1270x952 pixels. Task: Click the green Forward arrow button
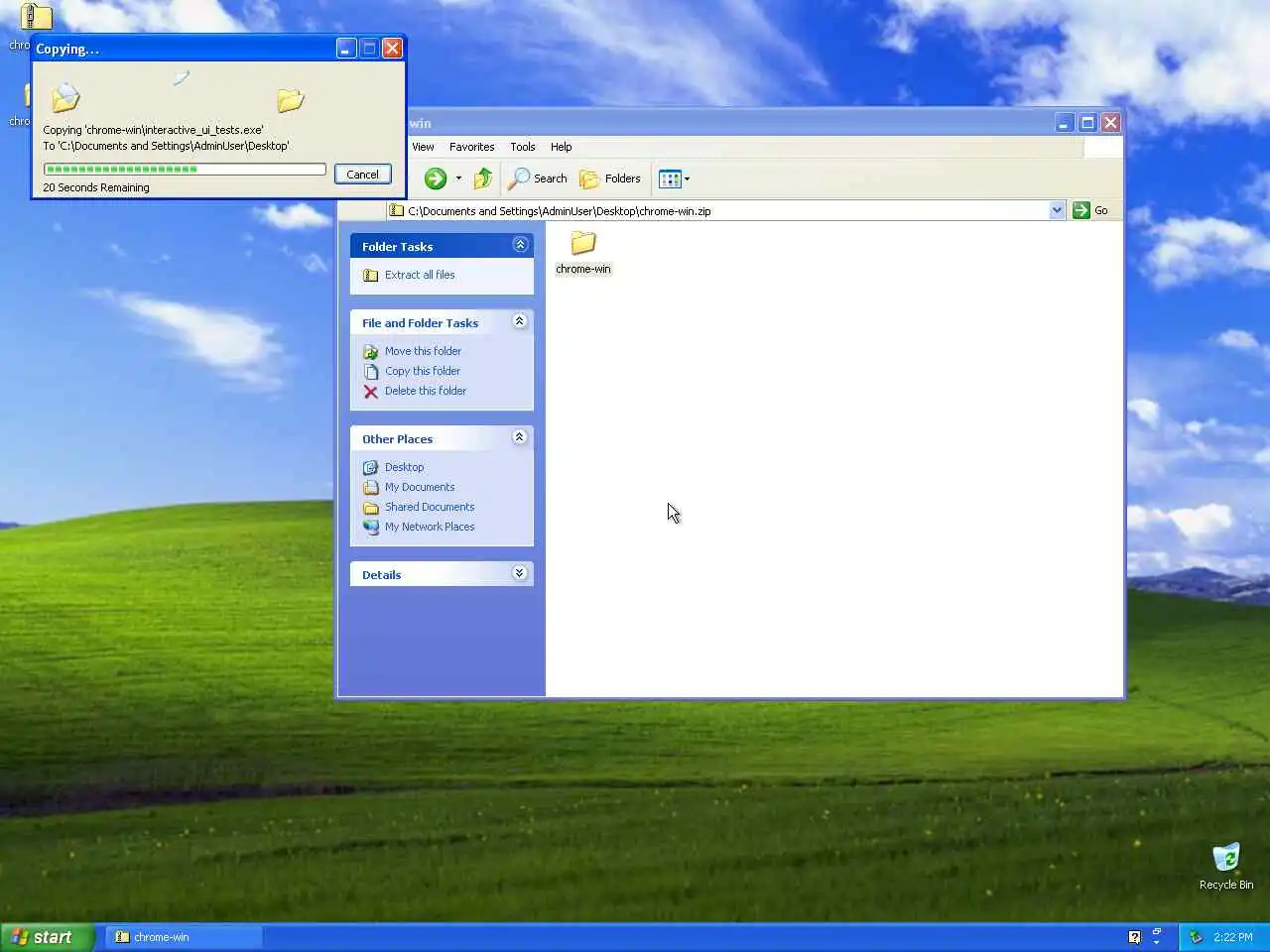click(x=436, y=178)
